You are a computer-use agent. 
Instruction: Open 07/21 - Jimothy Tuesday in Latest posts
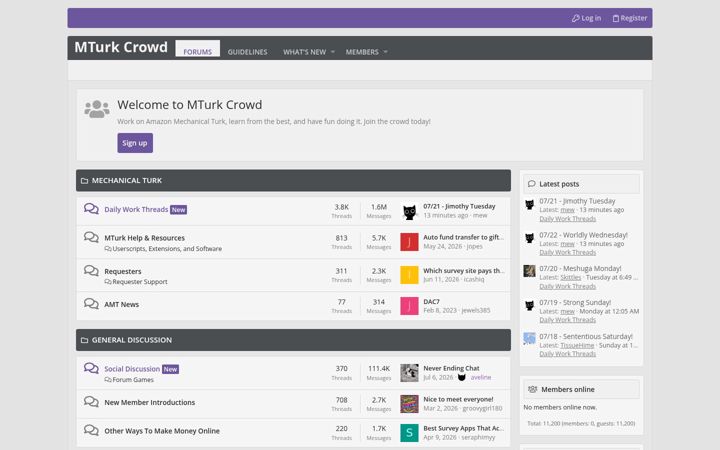coord(577,201)
